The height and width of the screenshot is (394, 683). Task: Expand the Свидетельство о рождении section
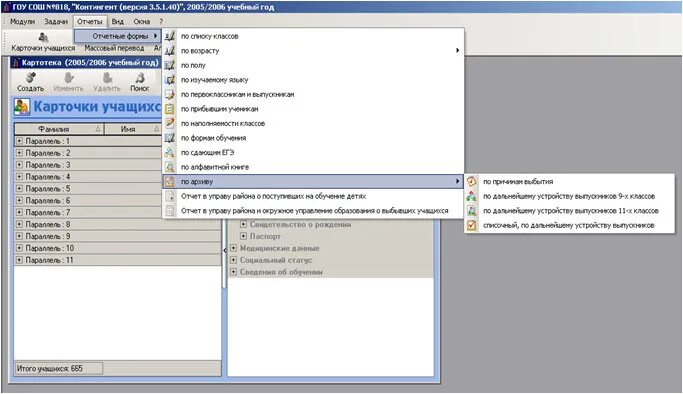point(243,224)
